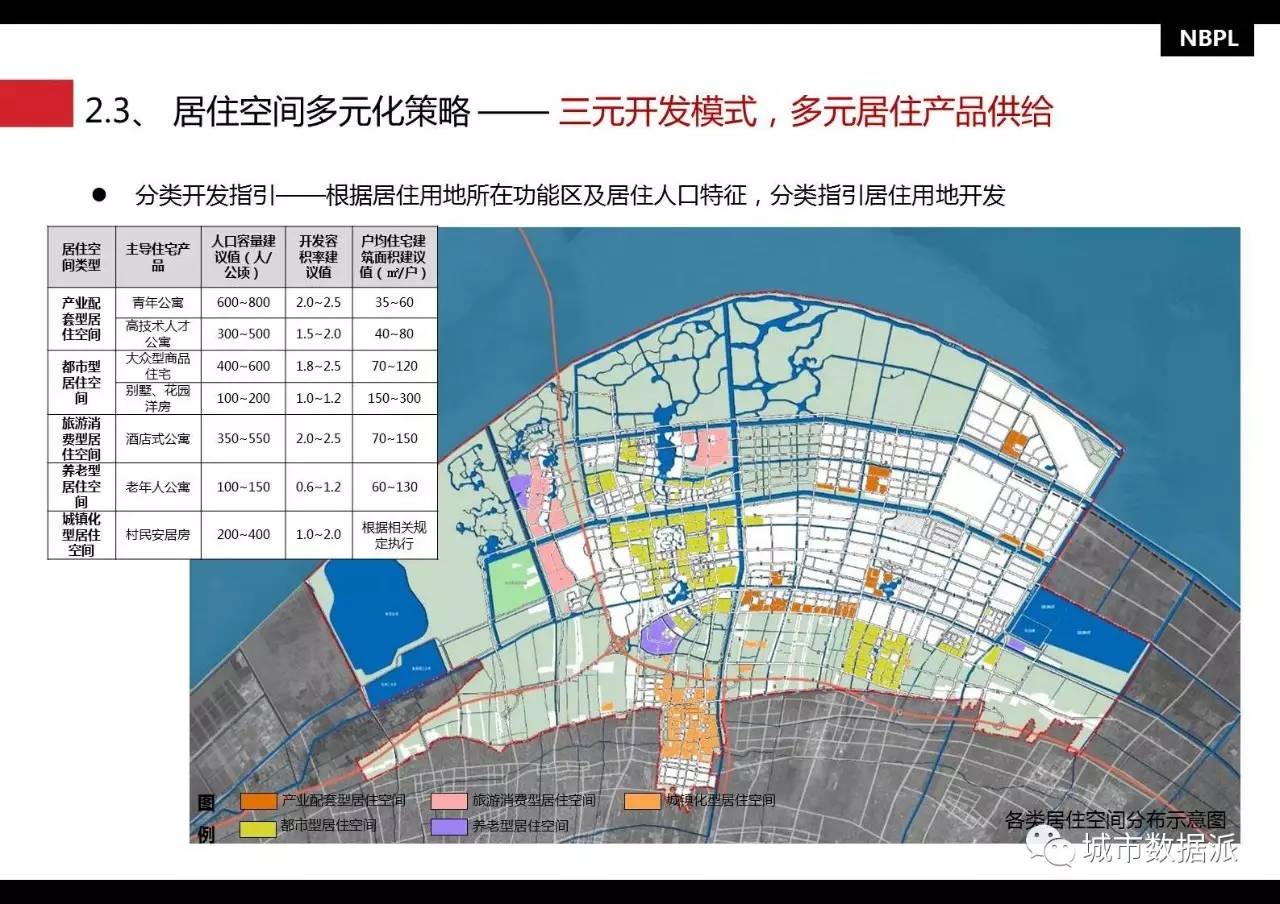Click the 酒店式公寓 cell

158,438
